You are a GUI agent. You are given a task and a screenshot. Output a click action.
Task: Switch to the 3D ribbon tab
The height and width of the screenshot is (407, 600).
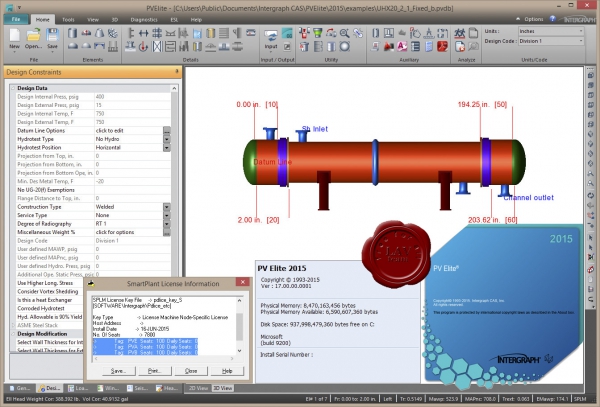coord(115,20)
